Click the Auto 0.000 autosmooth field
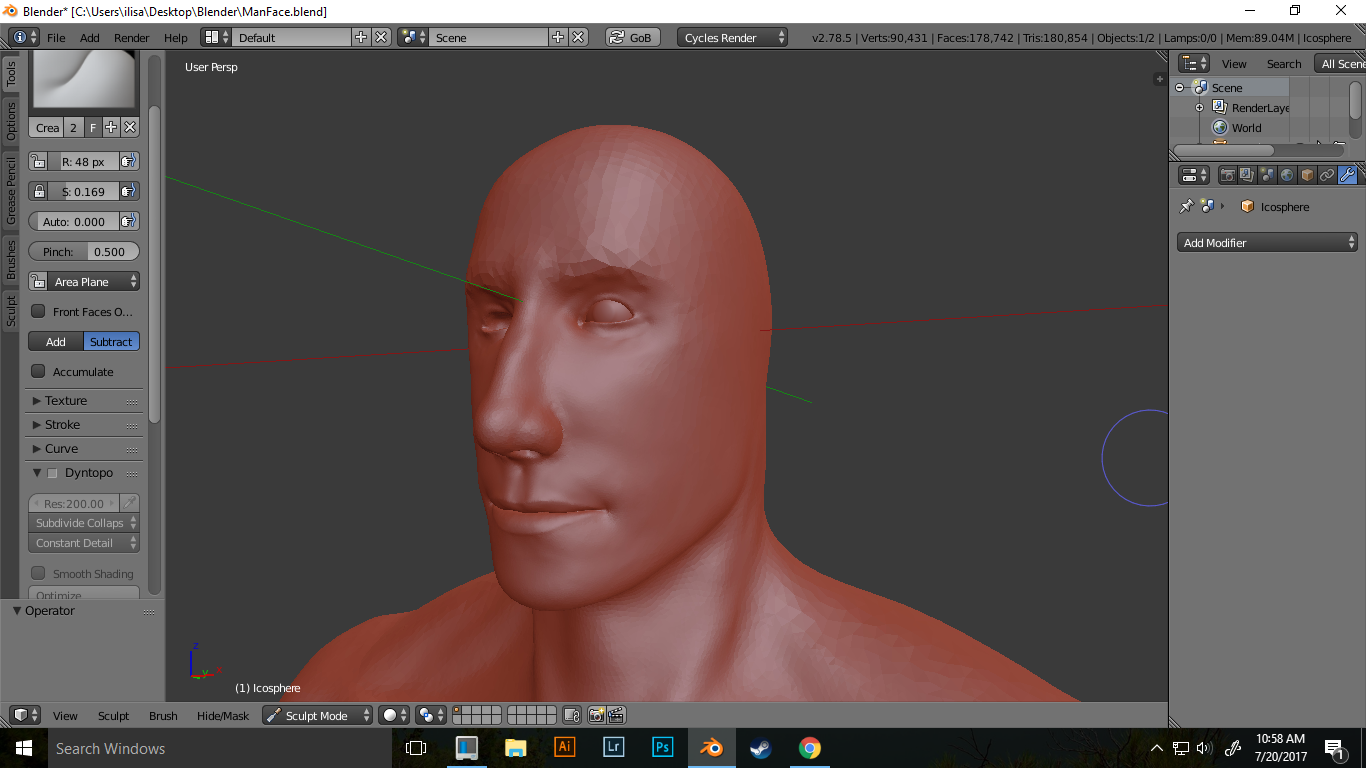Screen dimensions: 1366x768 point(74,221)
